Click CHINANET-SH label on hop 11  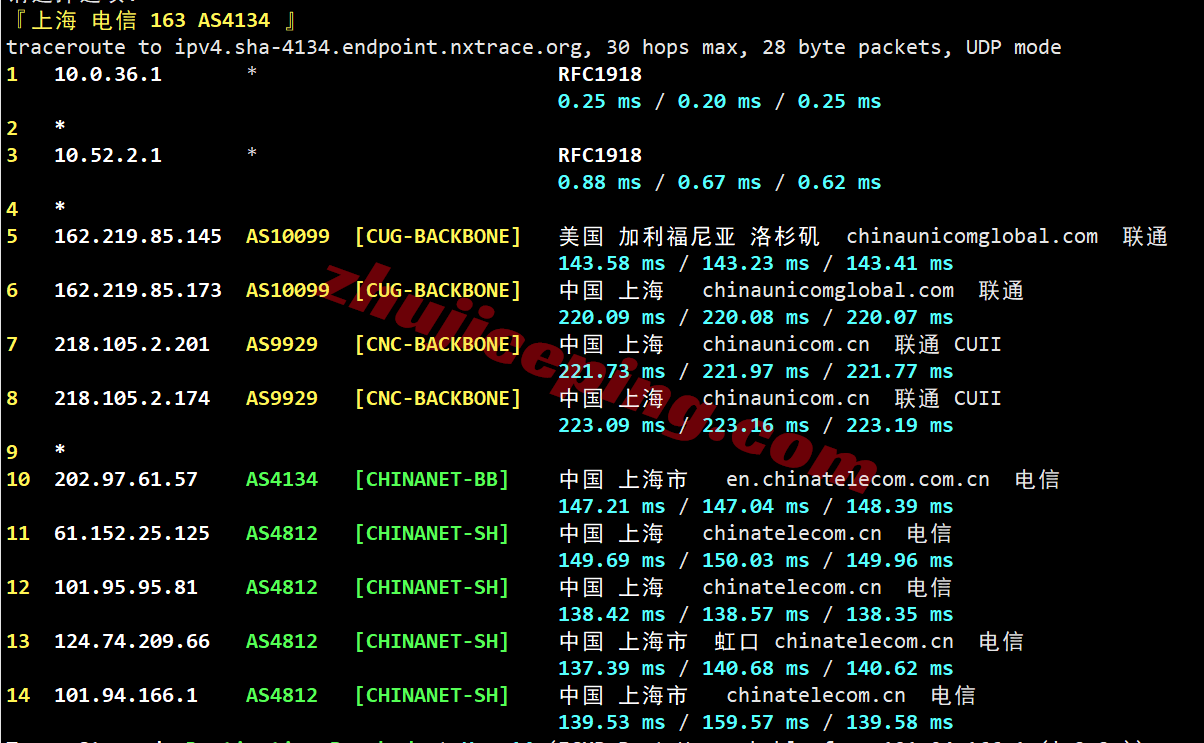[432, 533]
